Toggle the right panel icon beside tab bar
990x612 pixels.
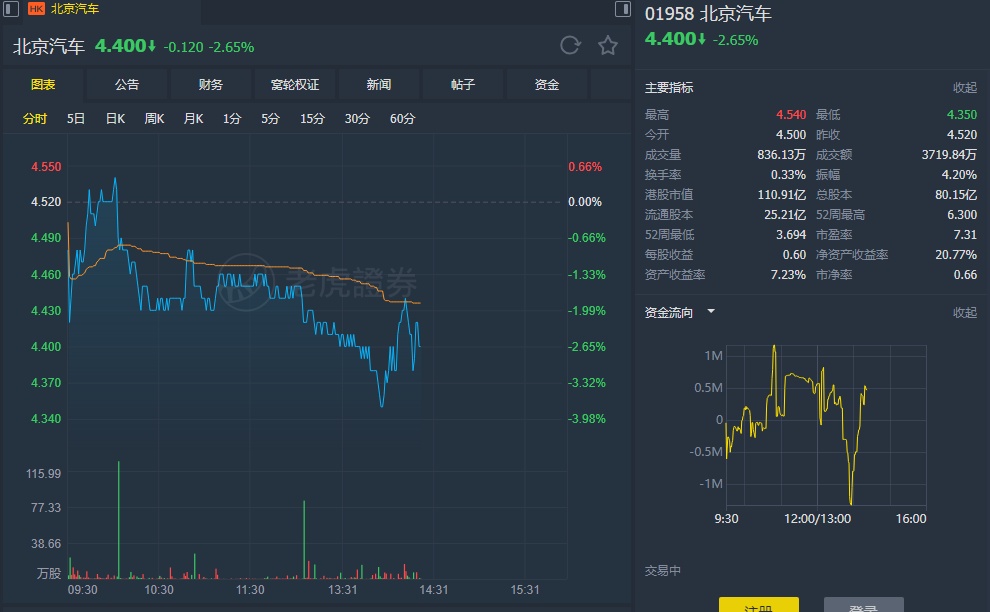[x=623, y=9]
